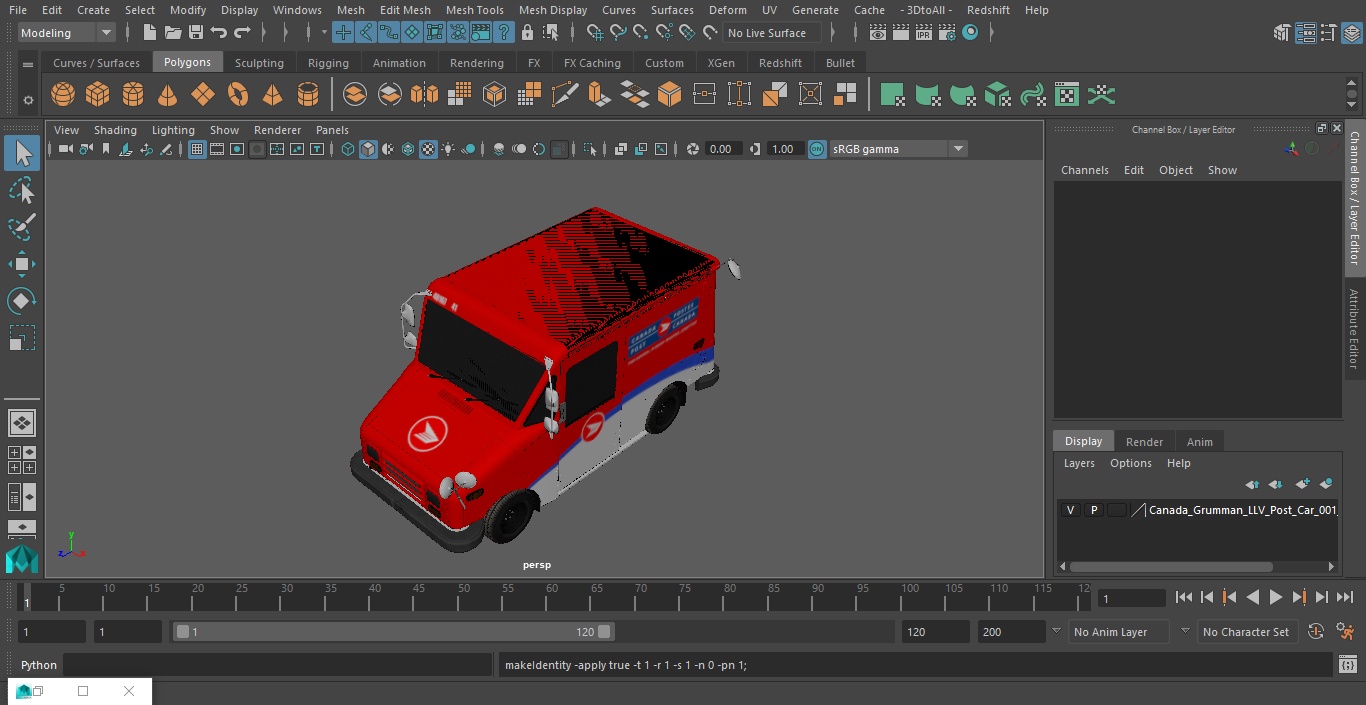Toggle viewport grid display icon
1366x705 pixels.
click(197, 149)
